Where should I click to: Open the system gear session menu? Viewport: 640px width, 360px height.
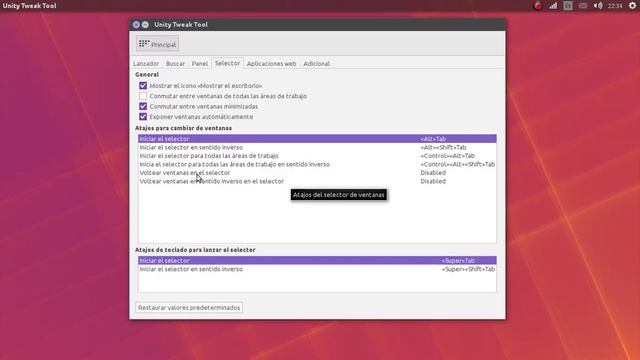coord(632,6)
